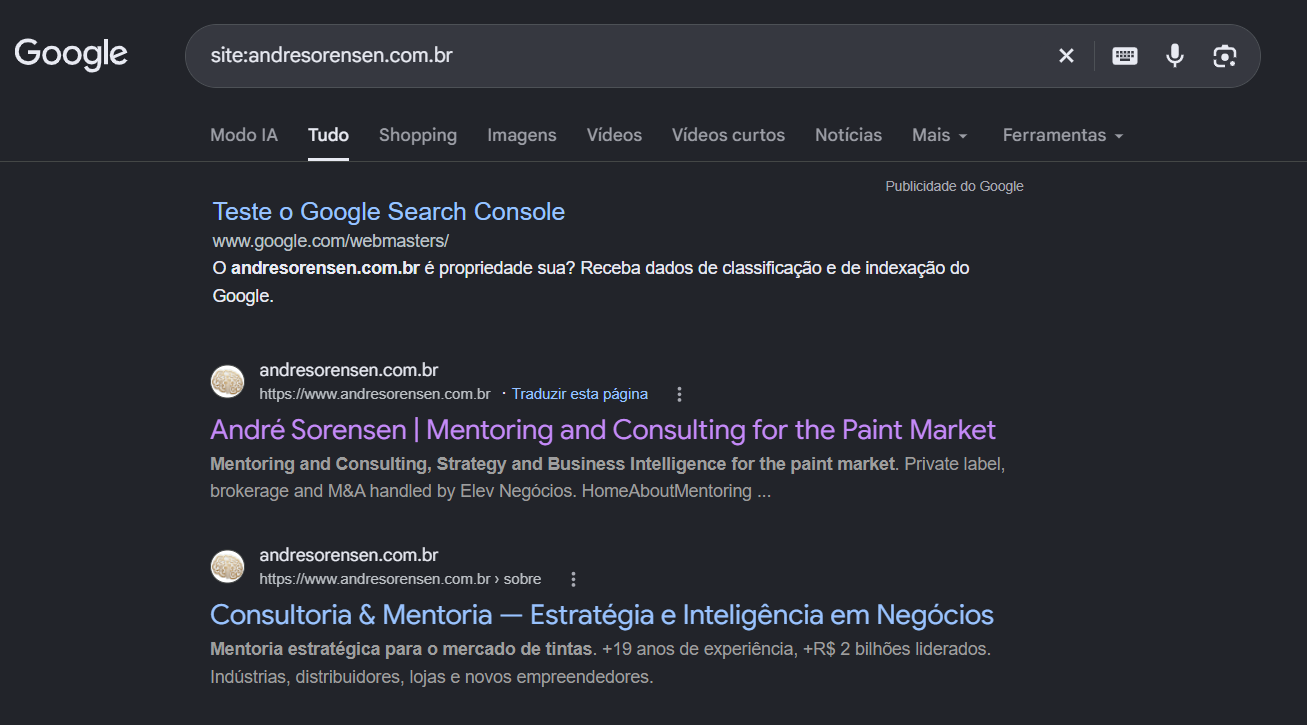
Task: Click the second result site name andresorensen.com.br
Action: tap(349, 556)
